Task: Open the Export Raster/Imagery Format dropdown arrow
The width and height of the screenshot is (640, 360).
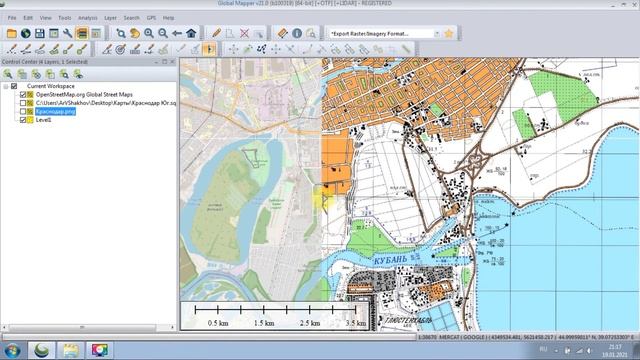Action: (437, 33)
